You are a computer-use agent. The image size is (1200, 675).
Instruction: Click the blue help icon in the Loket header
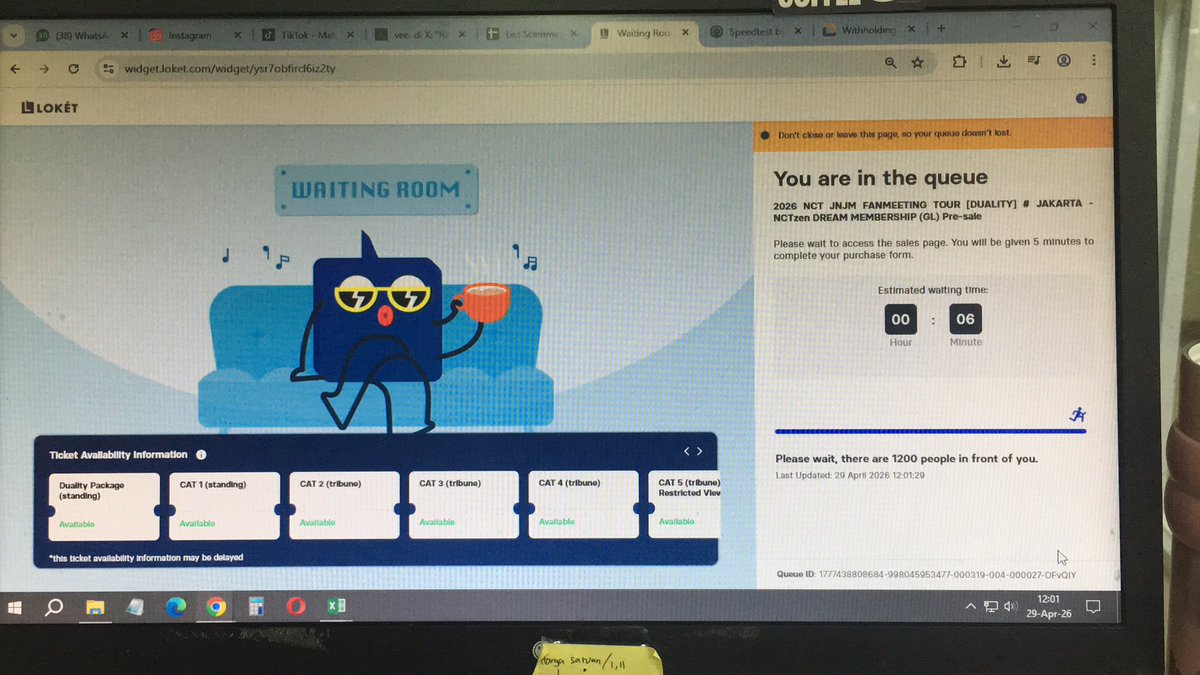1080,98
